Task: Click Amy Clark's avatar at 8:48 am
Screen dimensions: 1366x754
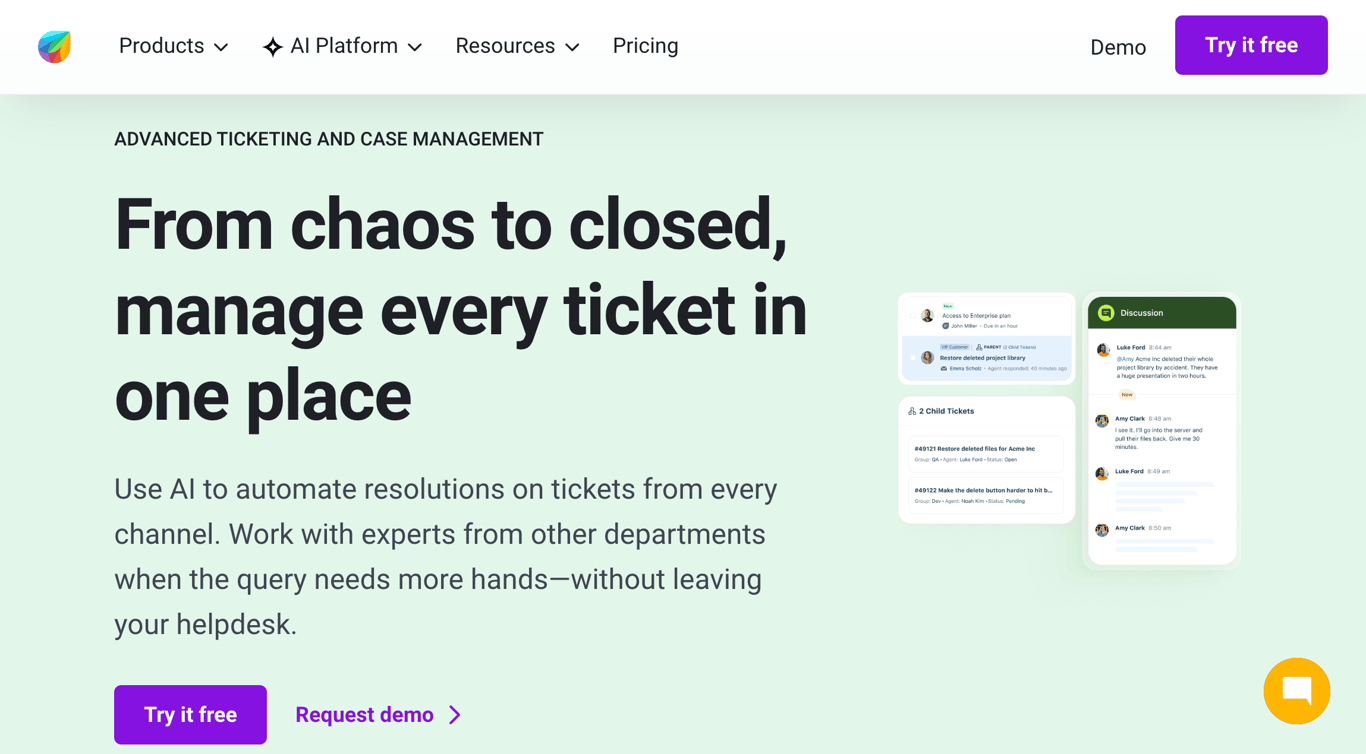Action: click(x=1102, y=421)
